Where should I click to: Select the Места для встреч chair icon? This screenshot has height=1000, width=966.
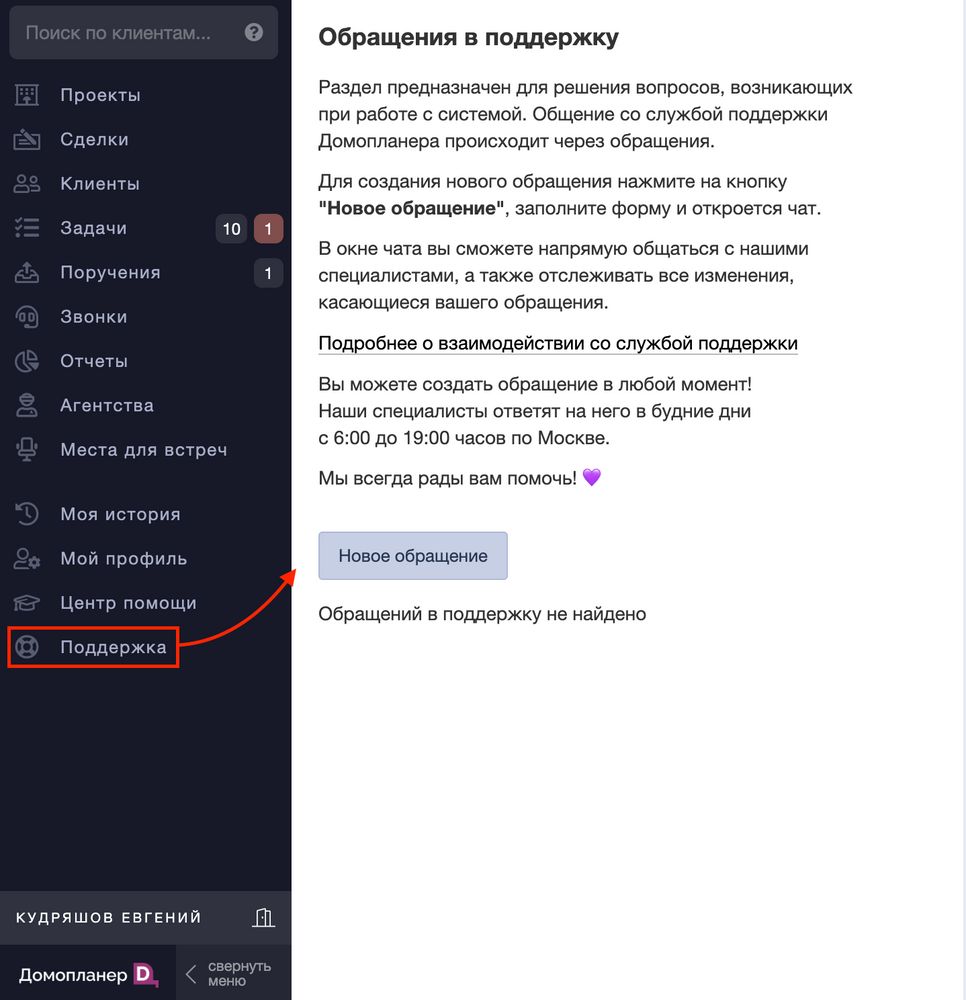coord(27,450)
